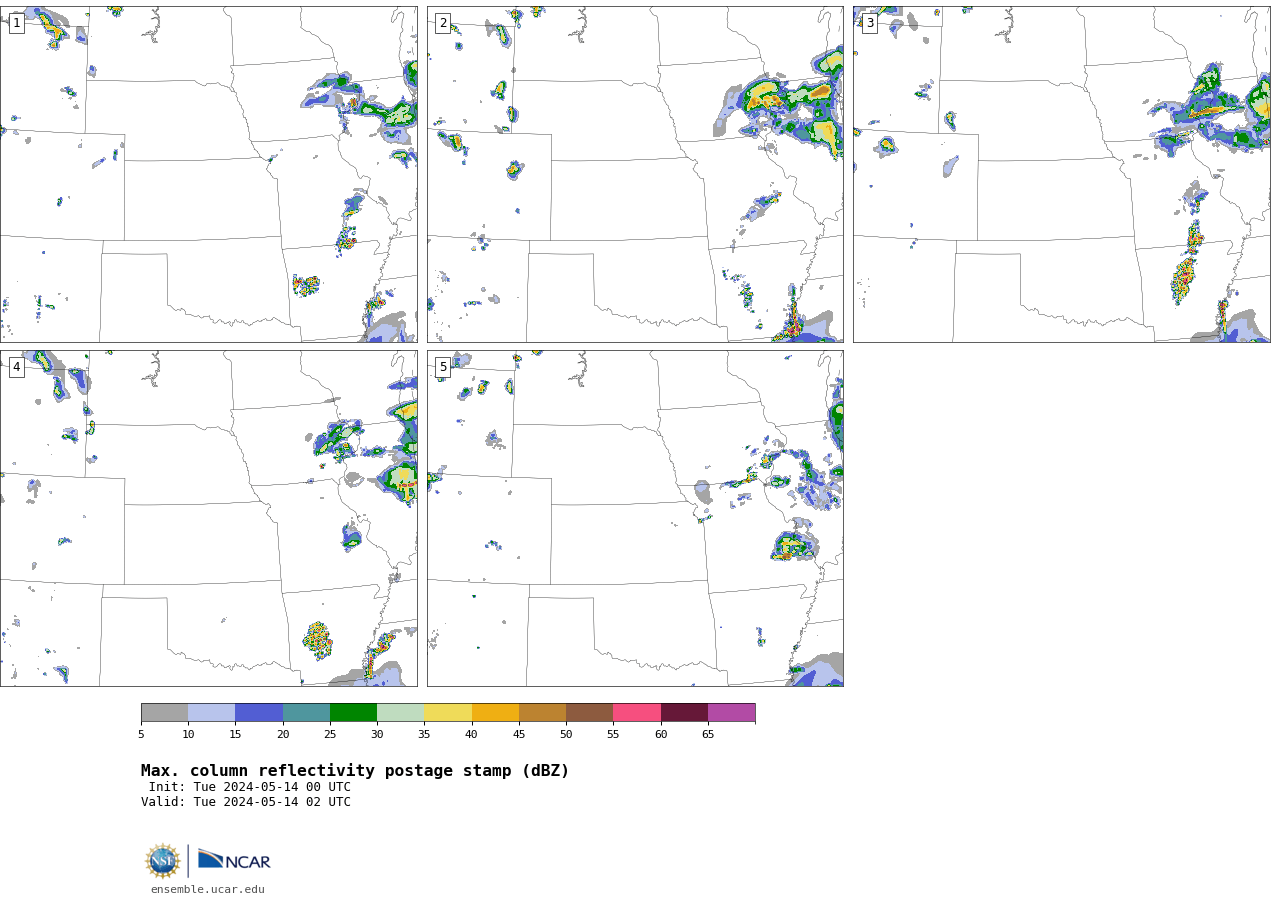Select the pink 55-60 dBZ swatch
Screen dimensions: 1280x901
637,713
